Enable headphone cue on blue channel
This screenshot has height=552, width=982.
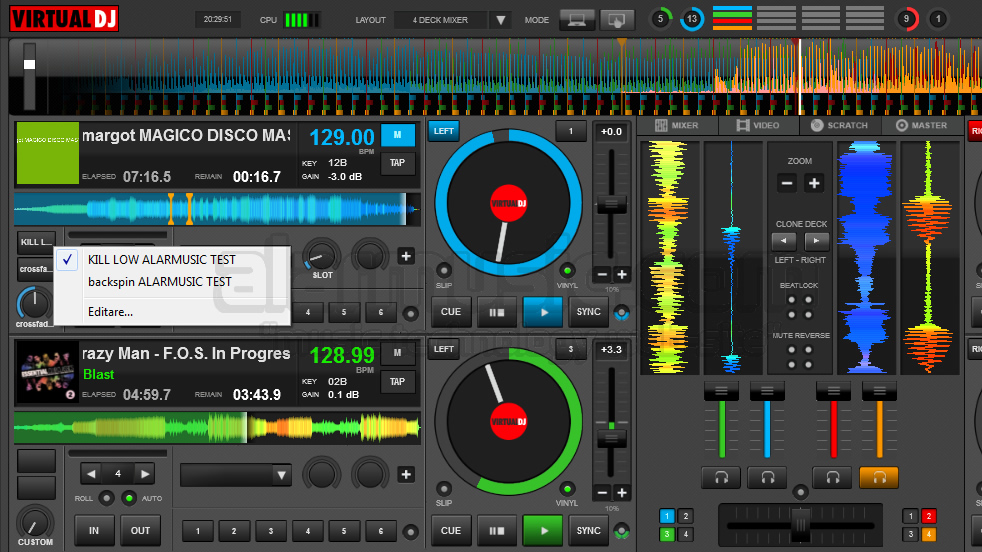coord(768,478)
